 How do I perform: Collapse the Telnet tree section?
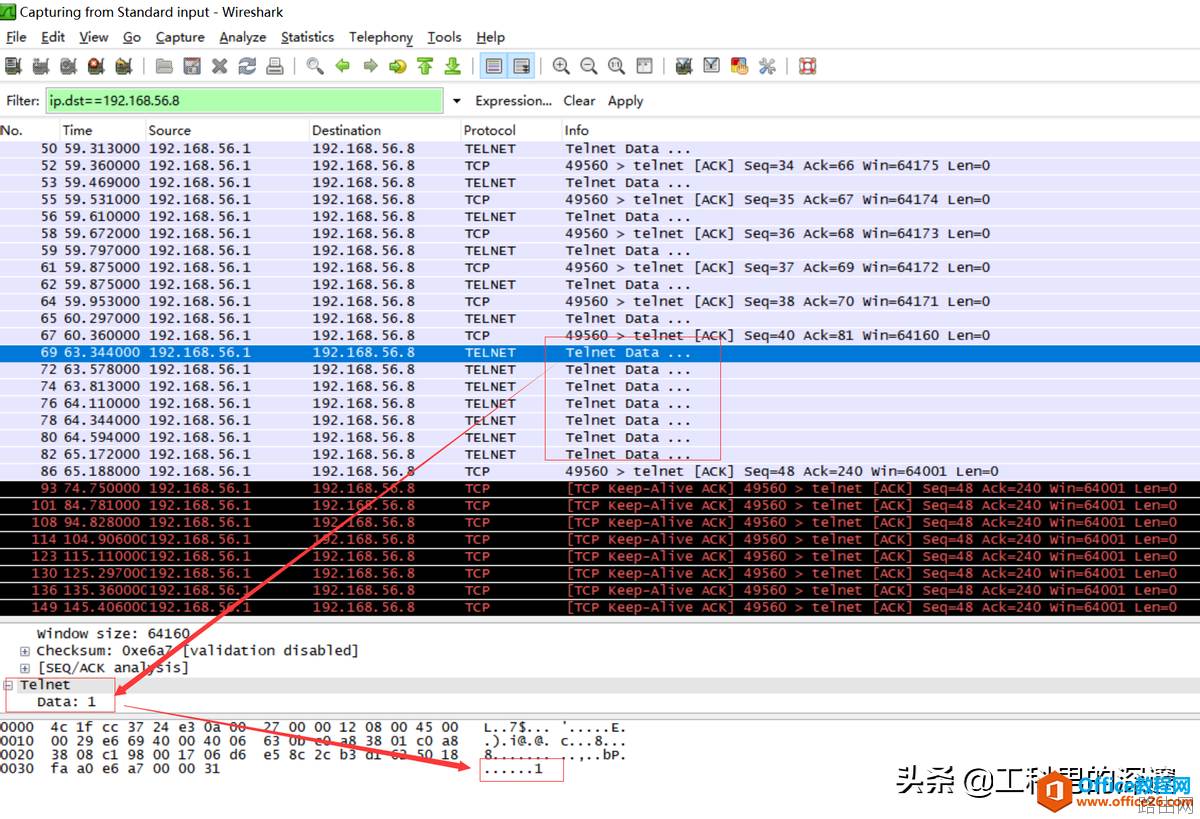click(9, 685)
